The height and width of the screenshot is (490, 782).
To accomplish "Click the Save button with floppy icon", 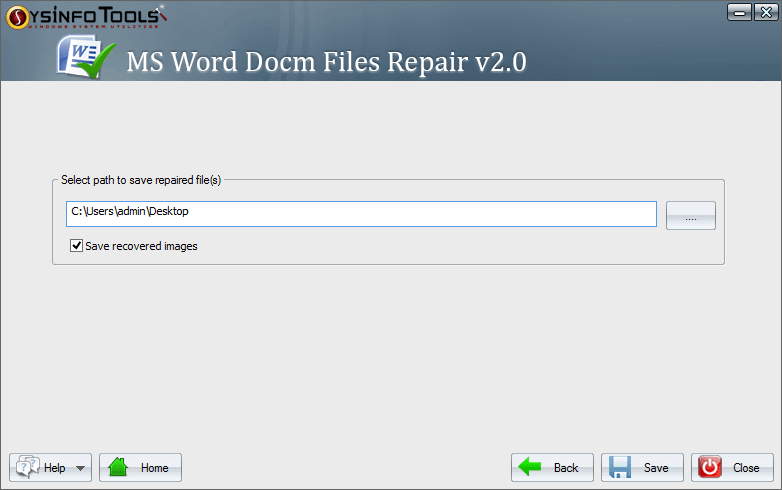I will [642, 468].
